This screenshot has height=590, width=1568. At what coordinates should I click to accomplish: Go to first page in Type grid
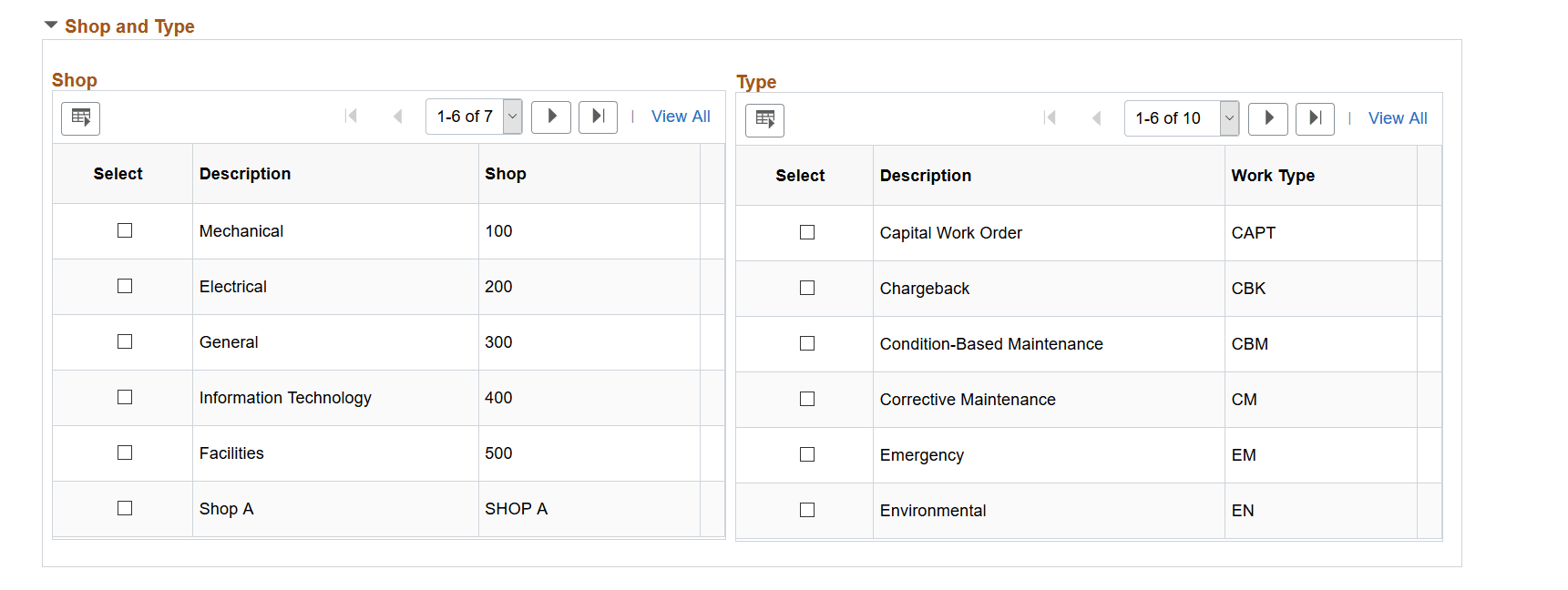point(1050,118)
